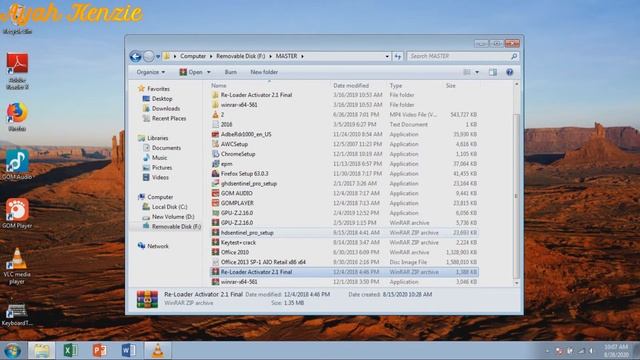Expand the view options dropdown arrow
640x360 pixels.
click(x=477, y=72)
